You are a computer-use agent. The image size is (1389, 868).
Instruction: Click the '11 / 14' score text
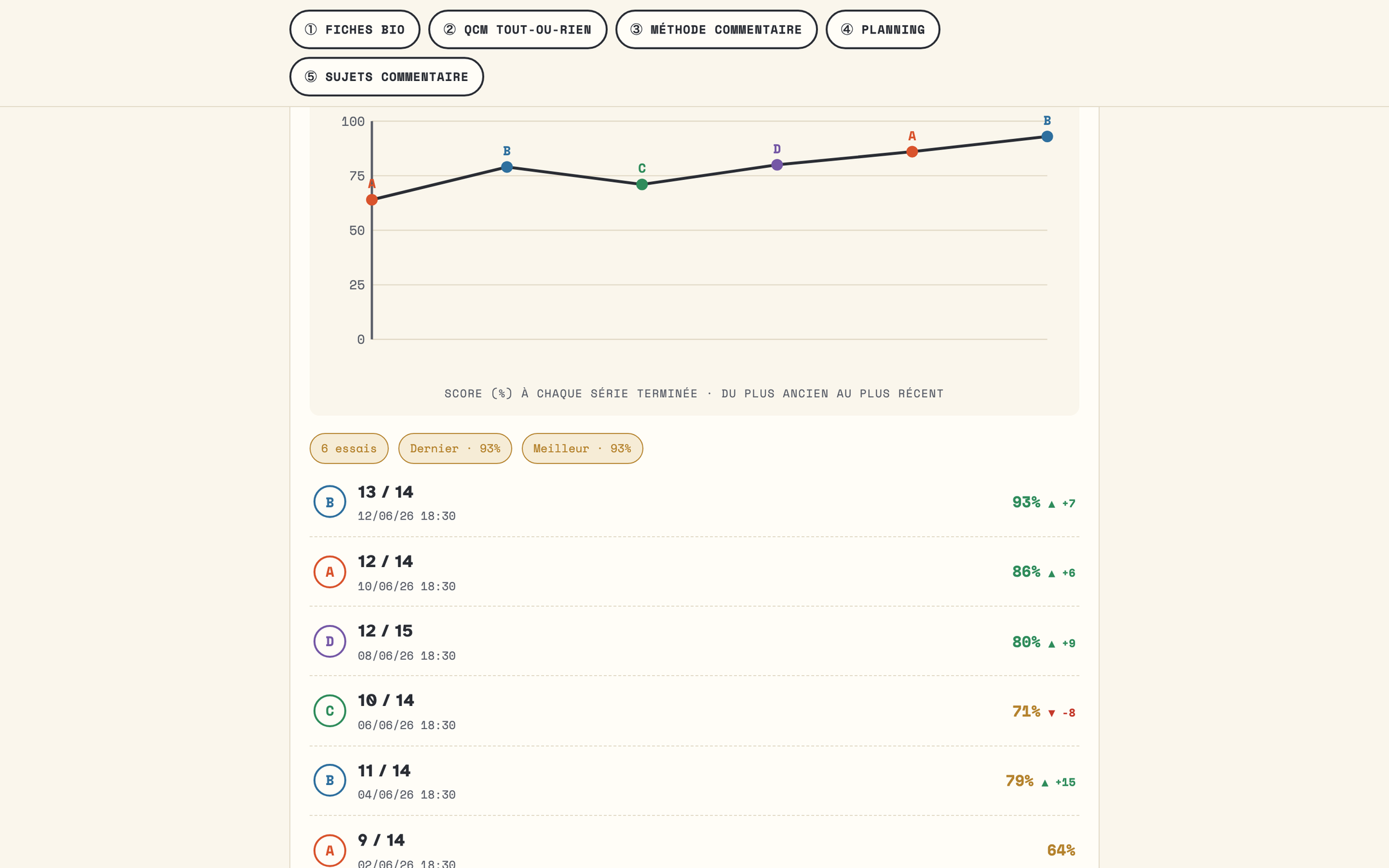click(384, 770)
